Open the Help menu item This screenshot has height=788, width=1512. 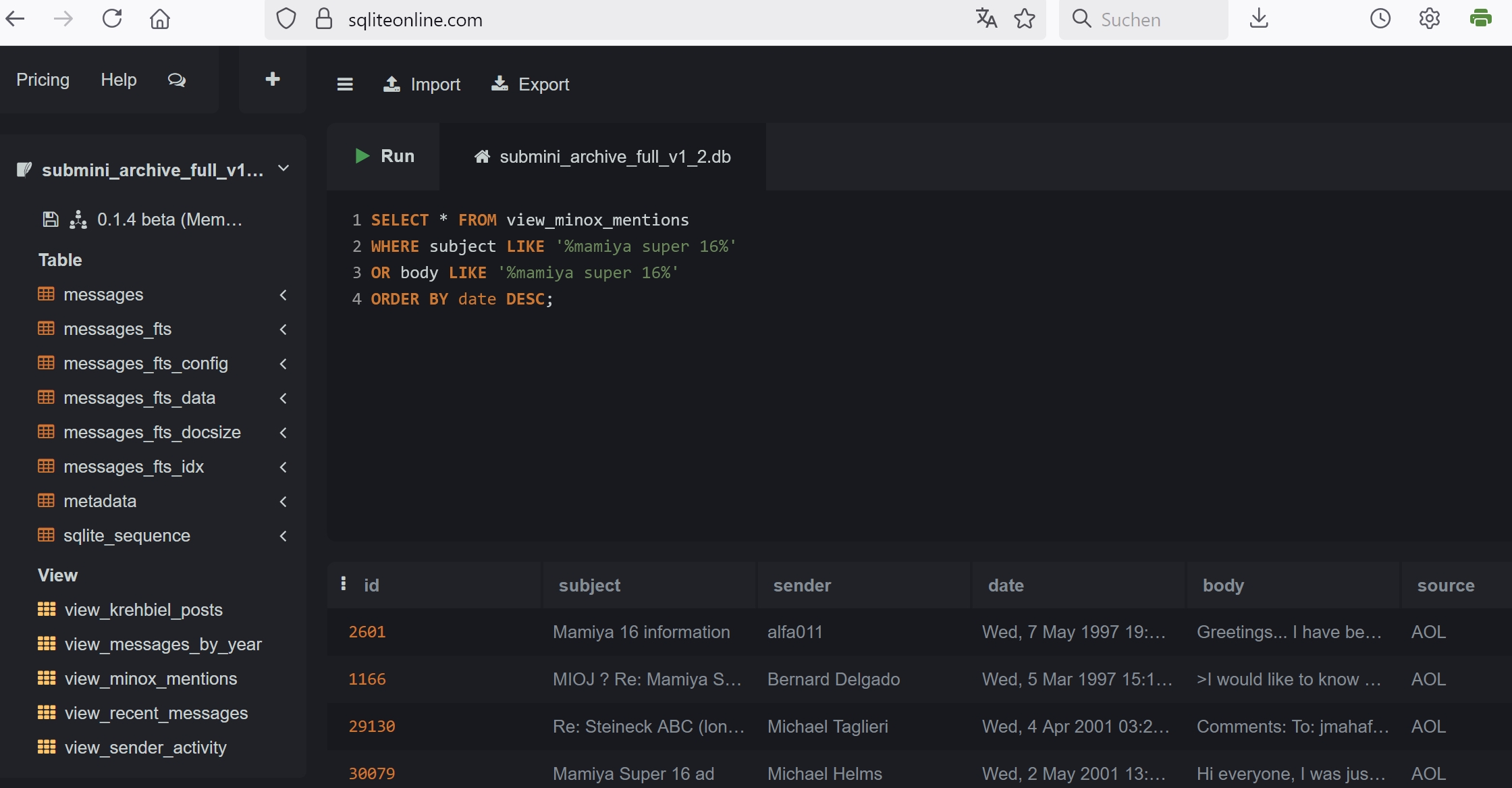pyautogui.click(x=119, y=80)
